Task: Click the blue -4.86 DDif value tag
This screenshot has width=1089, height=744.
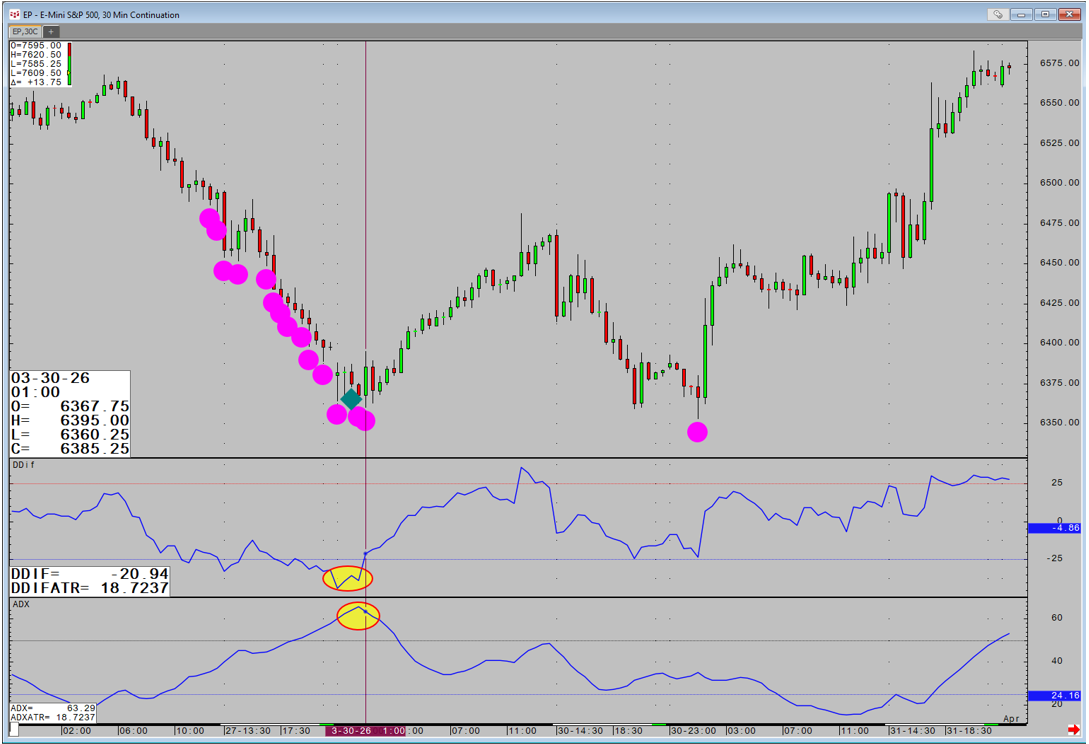Action: (1054, 528)
